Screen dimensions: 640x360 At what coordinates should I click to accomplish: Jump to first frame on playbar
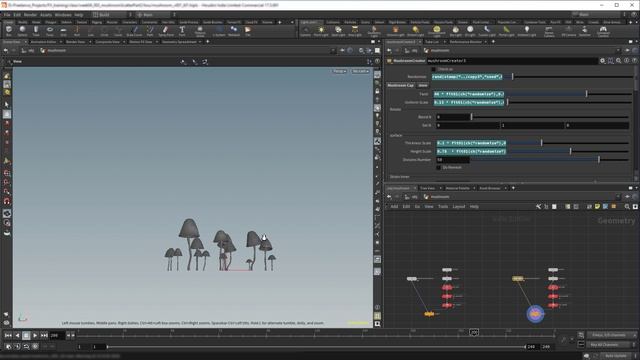[8, 336]
